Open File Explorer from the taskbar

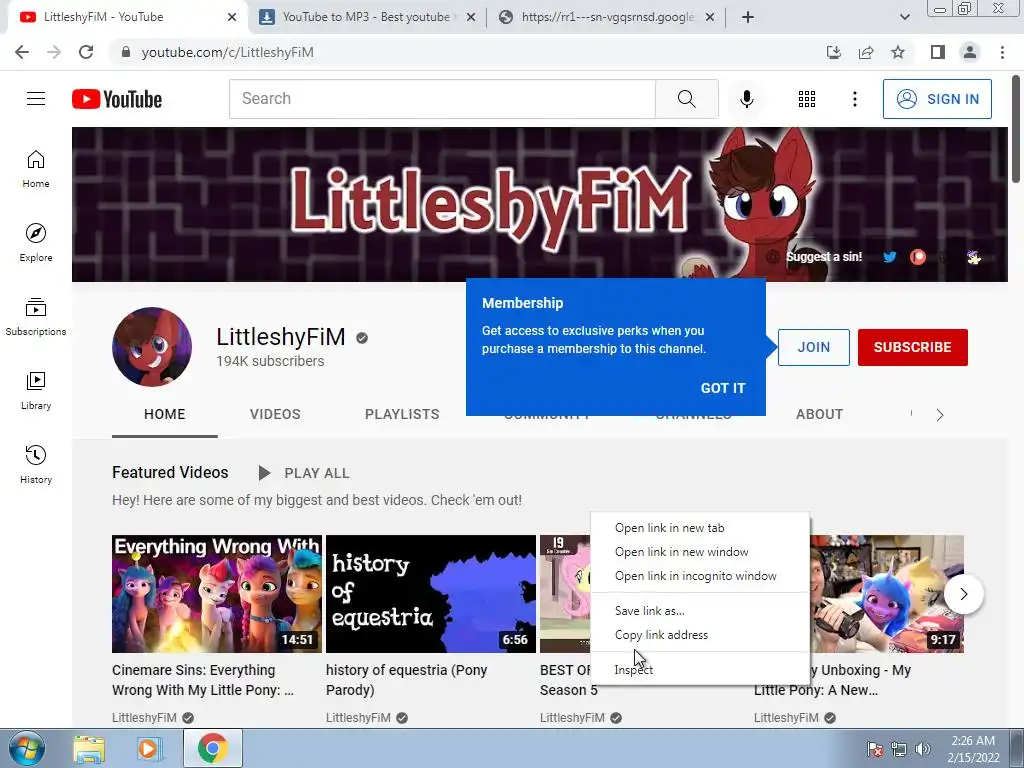(89, 748)
